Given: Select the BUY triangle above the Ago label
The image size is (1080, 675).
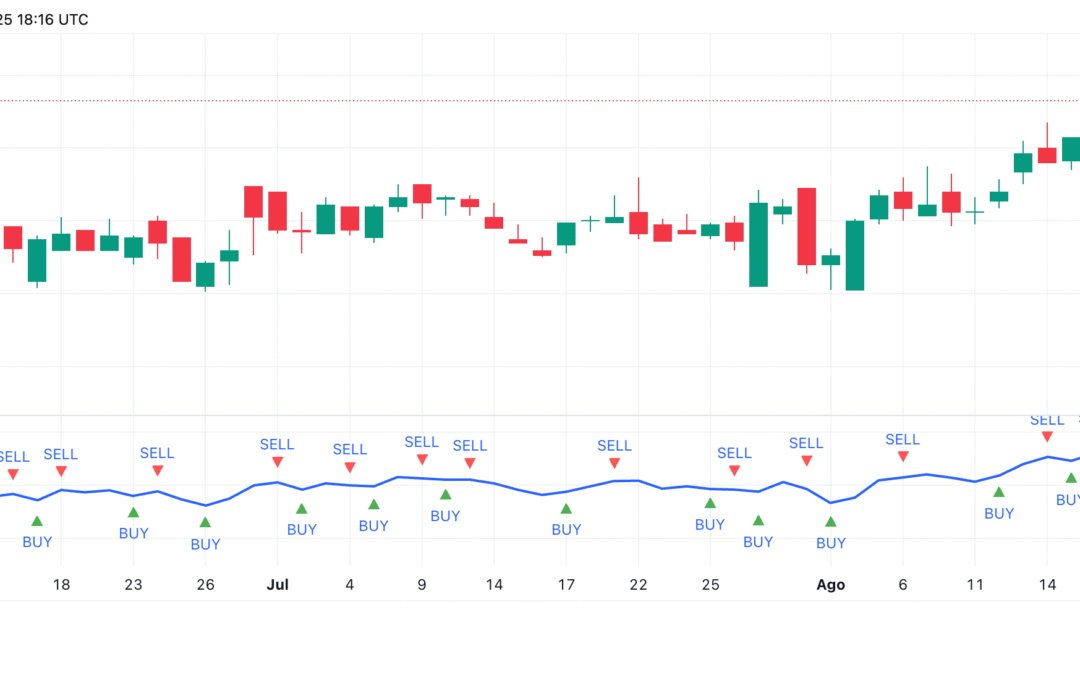Looking at the screenshot, I should click(x=830, y=522).
